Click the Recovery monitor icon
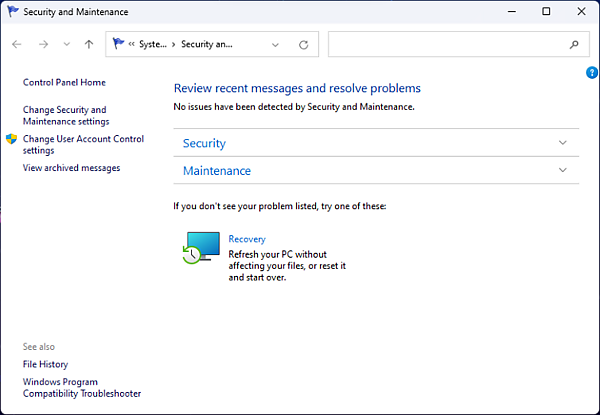The height and width of the screenshot is (415, 600). (201, 247)
